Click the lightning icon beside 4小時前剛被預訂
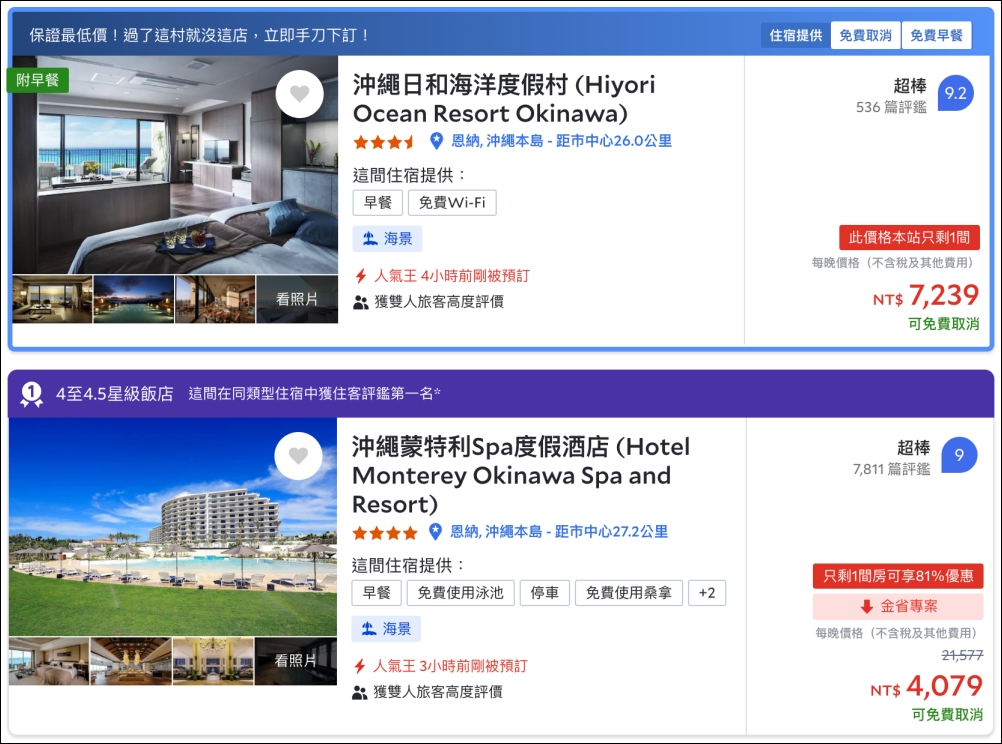 [x=360, y=276]
